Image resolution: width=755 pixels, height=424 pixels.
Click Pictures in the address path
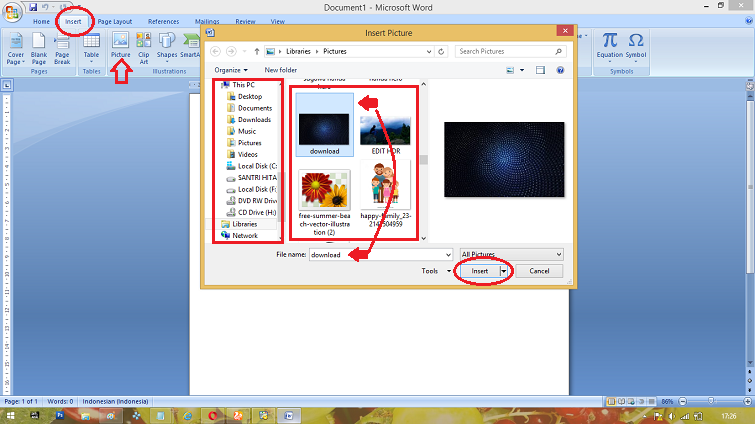click(x=335, y=51)
